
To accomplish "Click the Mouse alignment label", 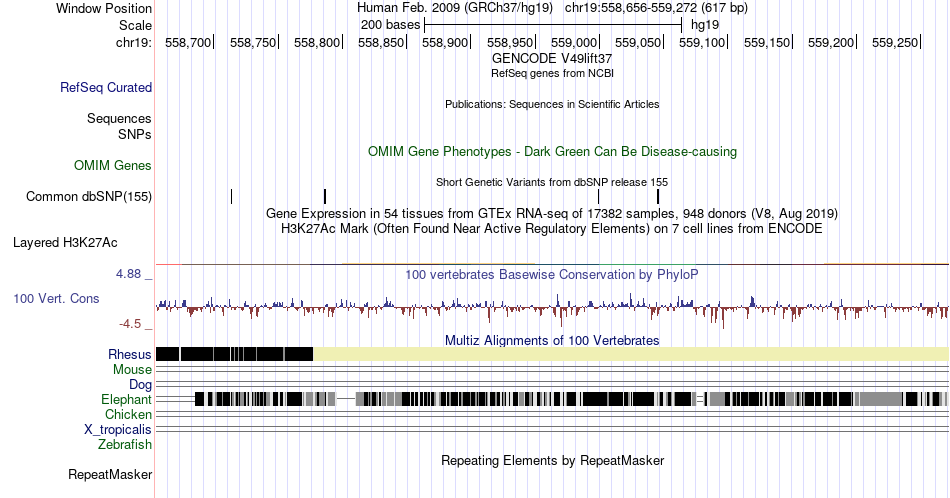I will click(x=132, y=370).
